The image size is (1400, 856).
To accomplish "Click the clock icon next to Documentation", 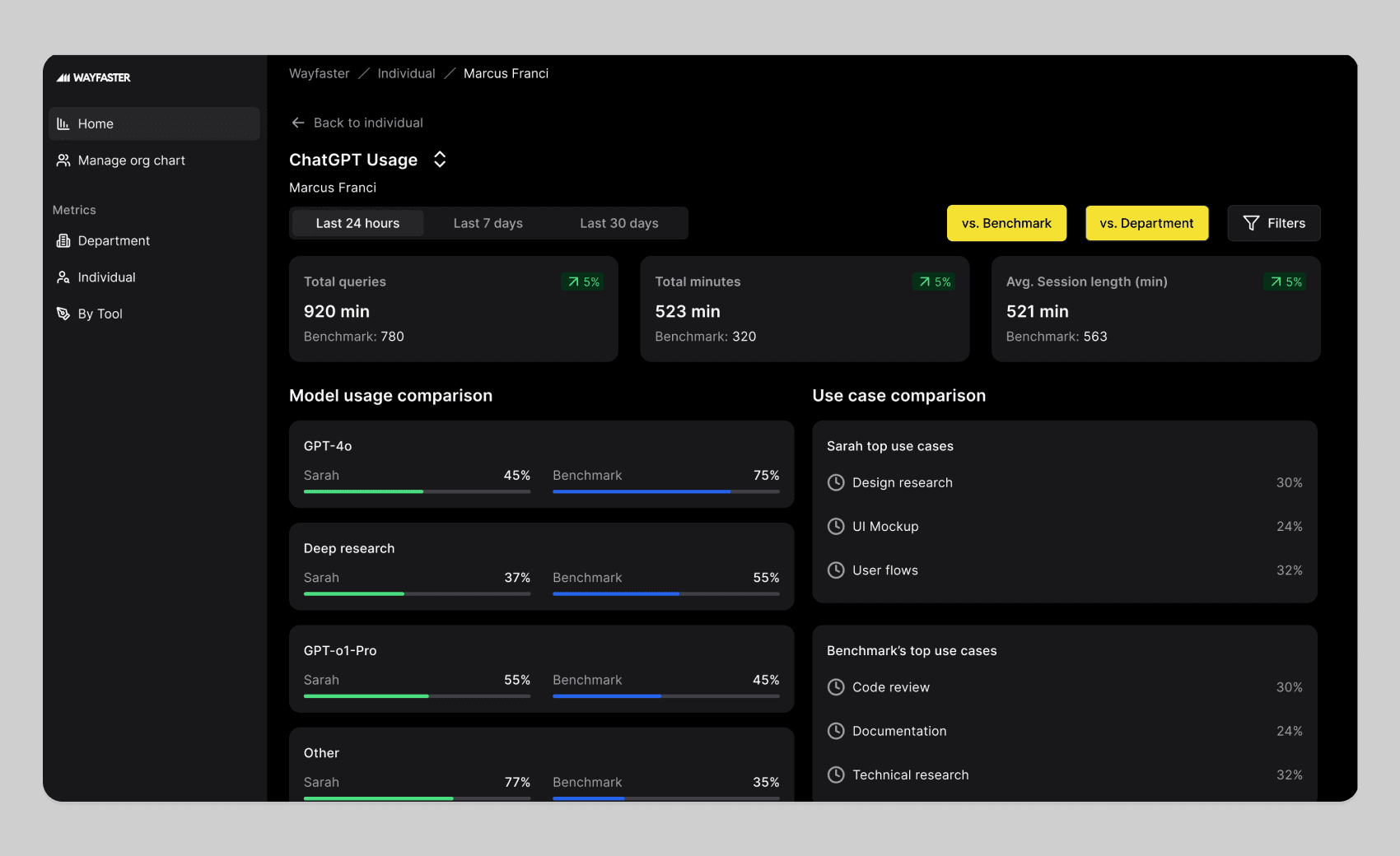I will point(836,731).
